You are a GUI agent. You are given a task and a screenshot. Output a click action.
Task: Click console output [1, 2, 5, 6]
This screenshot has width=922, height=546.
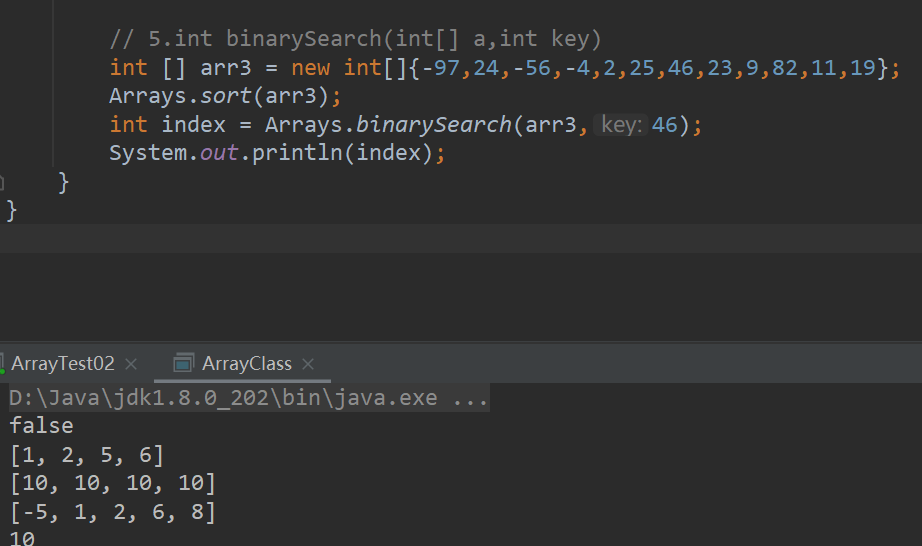point(86,456)
